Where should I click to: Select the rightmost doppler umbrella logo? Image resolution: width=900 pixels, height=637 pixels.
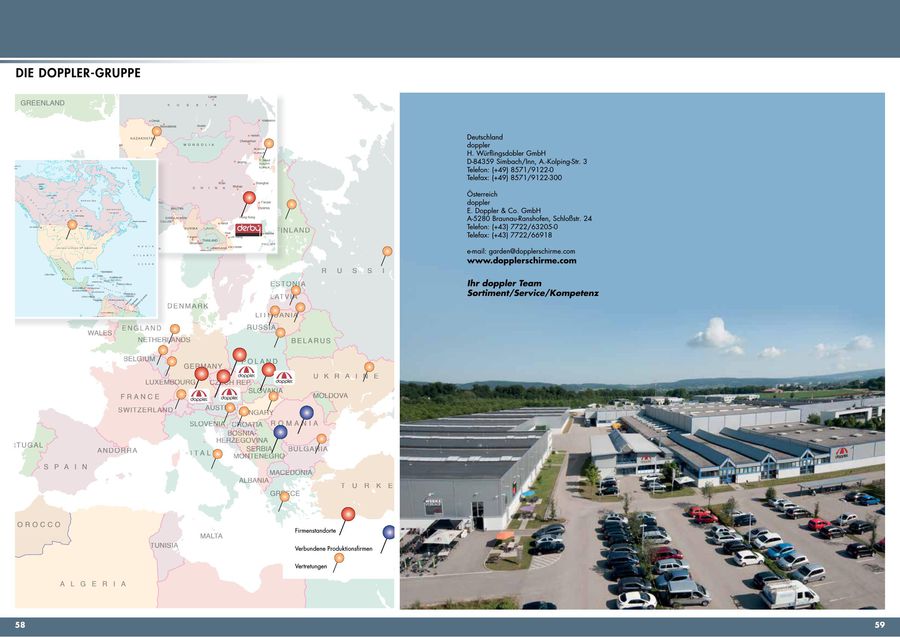pos(284,378)
